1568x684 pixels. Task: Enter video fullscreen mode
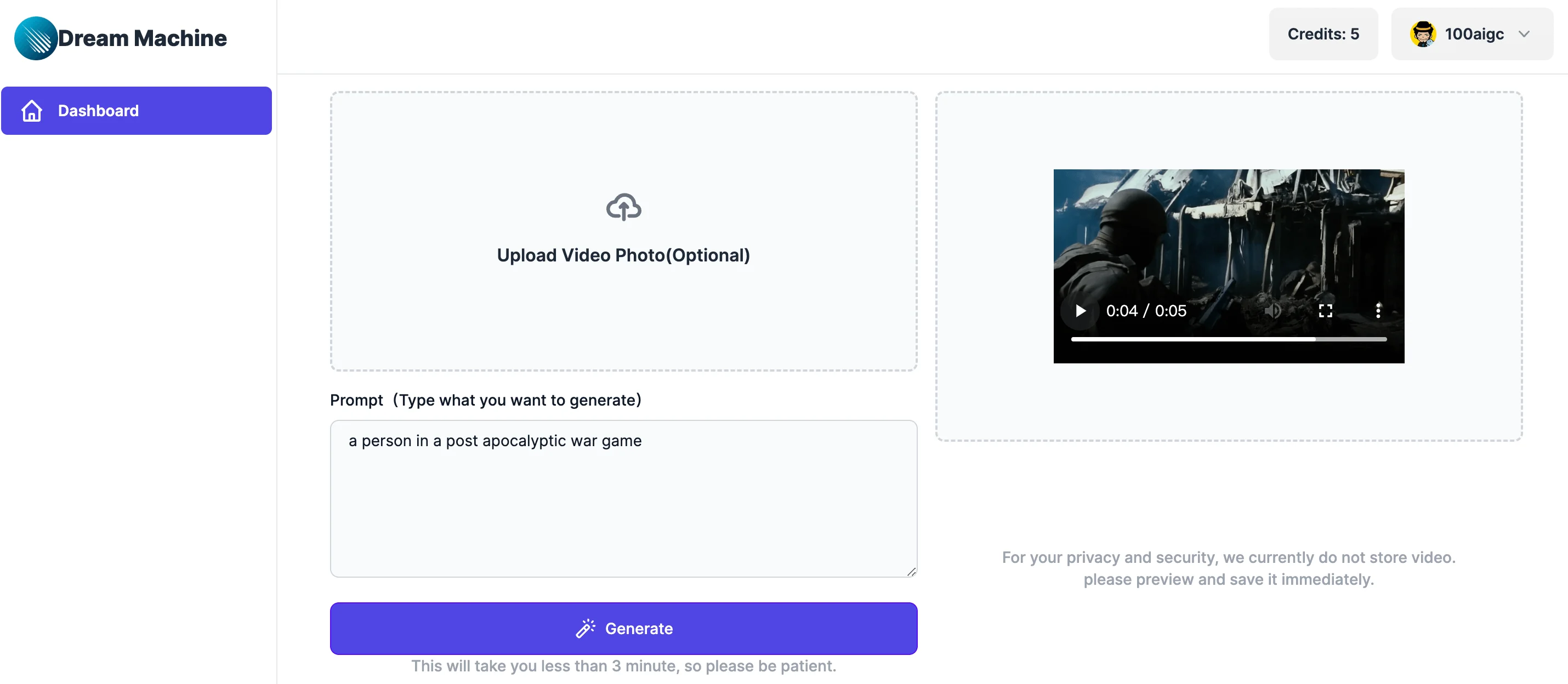1325,311
